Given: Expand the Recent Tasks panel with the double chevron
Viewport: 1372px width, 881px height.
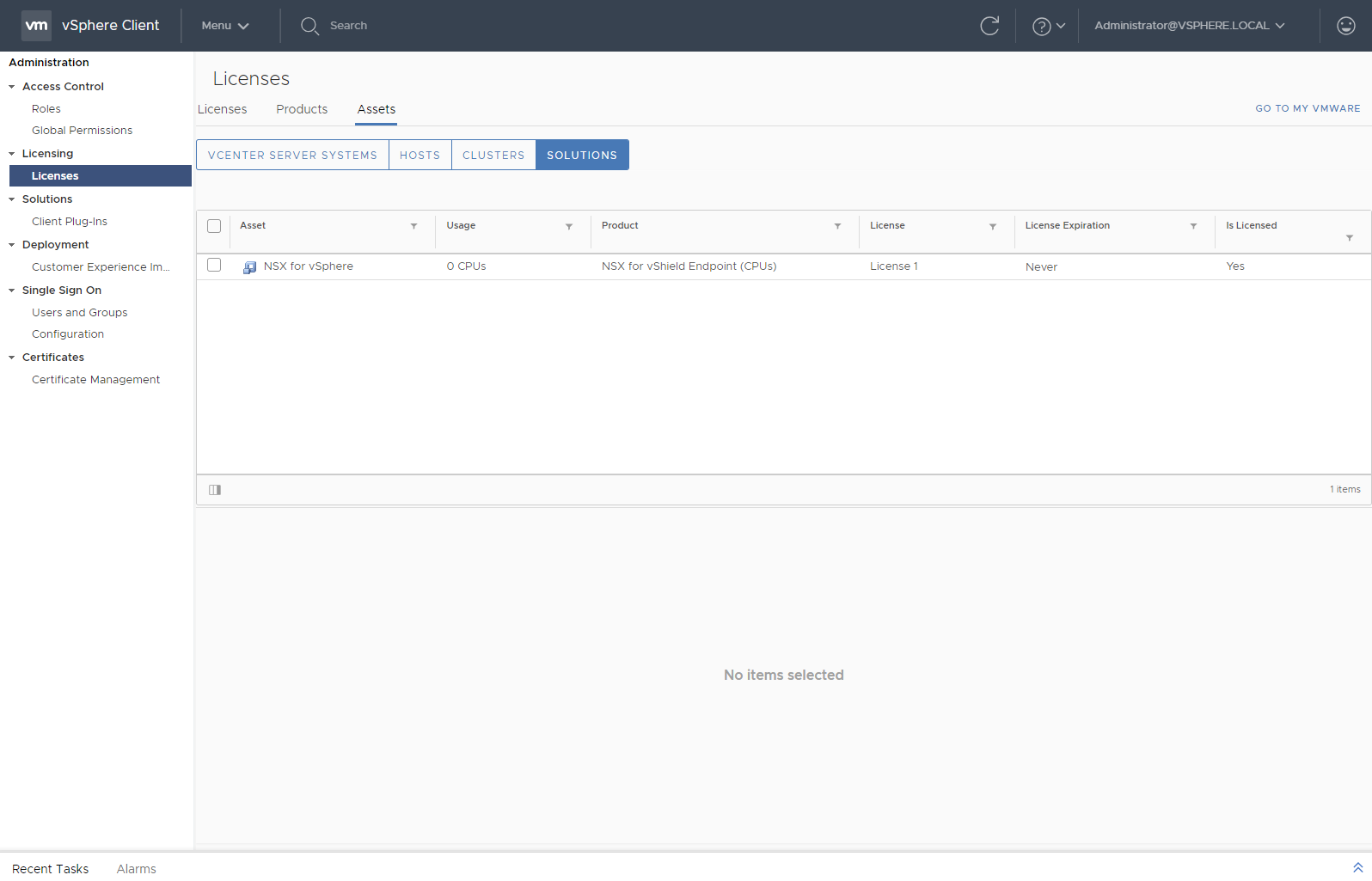Looking at the screenshot, I should (x=1357, y=868).
